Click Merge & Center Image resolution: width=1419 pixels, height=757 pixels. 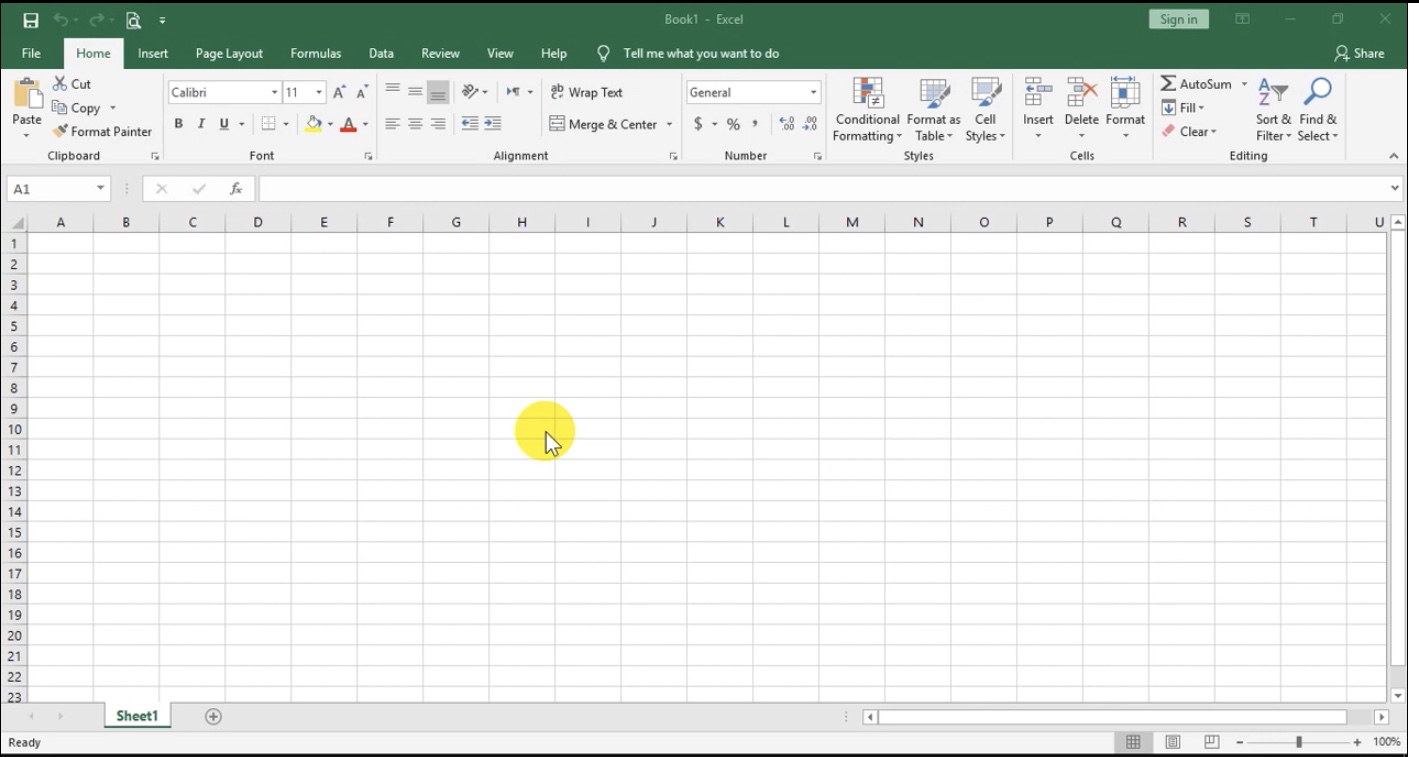click(x=604, y=124)
